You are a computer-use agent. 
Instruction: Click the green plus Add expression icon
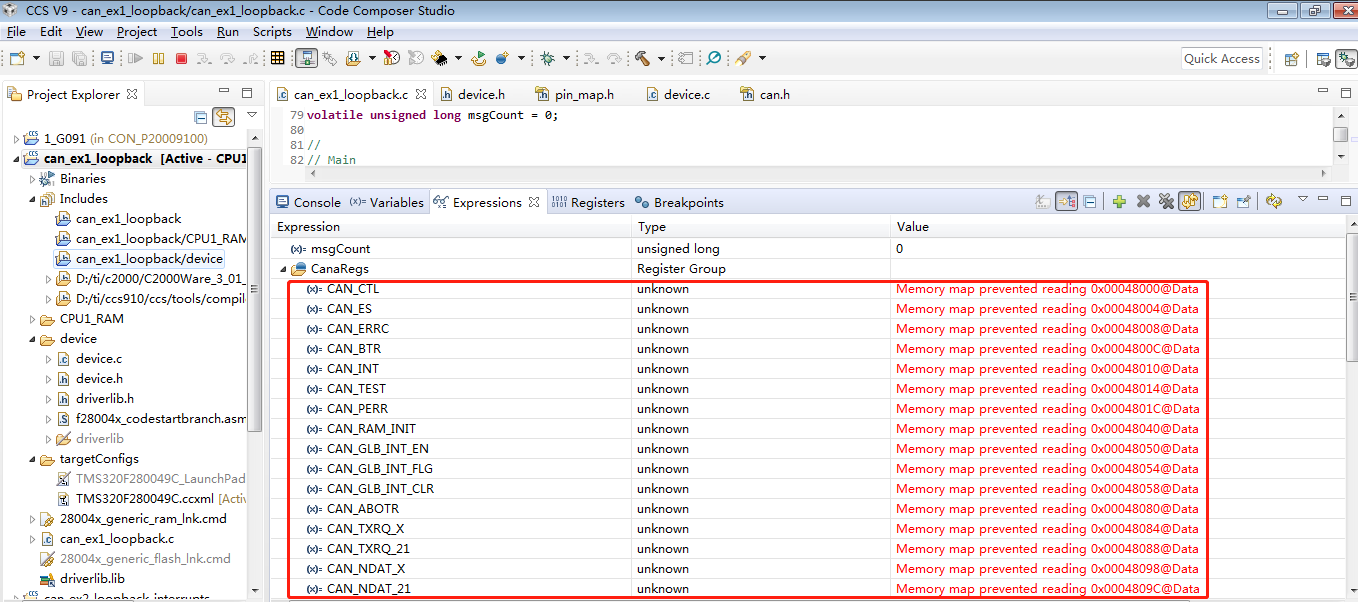click(1119, 201)
